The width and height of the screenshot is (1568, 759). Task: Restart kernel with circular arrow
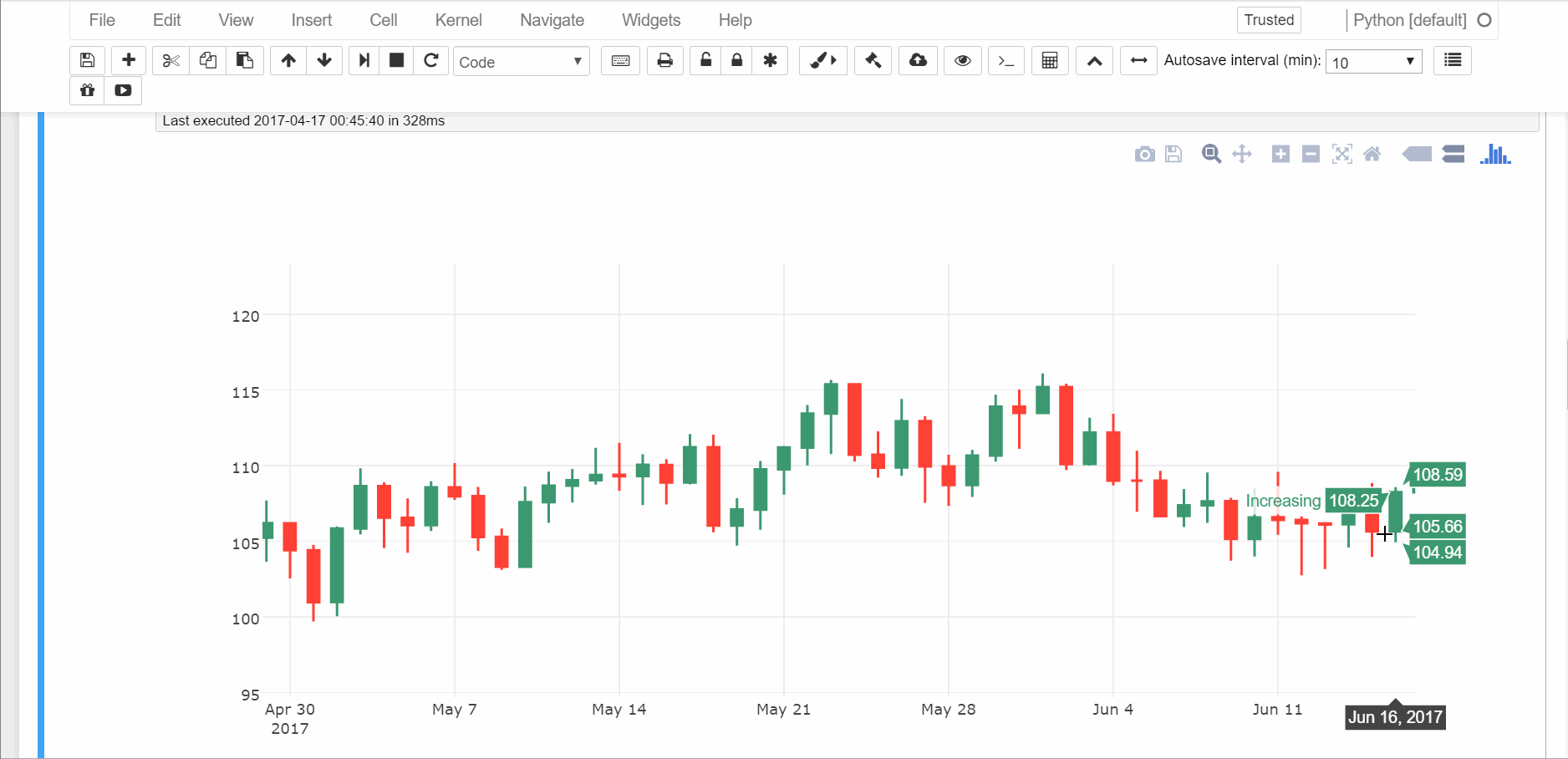[x=431, y=60]
